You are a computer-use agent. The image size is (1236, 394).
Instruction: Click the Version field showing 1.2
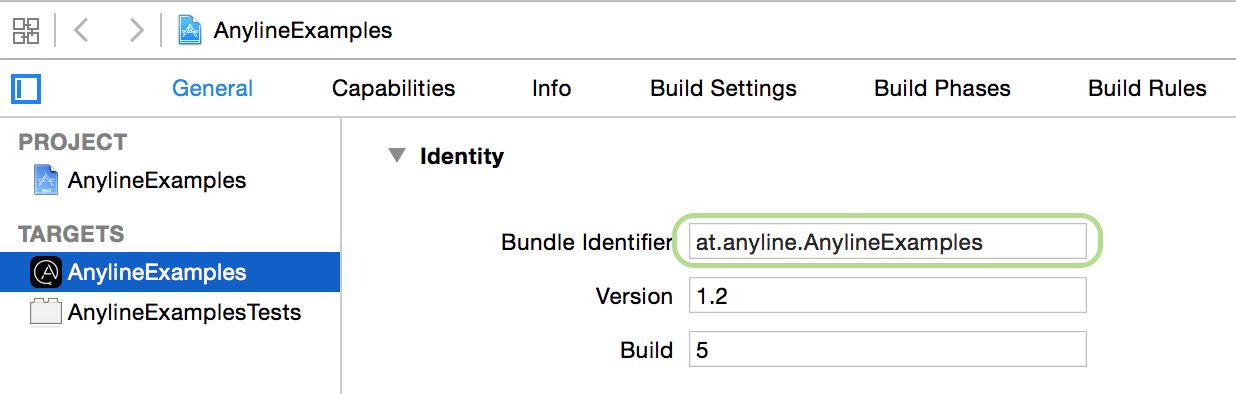tap(887, 296)
